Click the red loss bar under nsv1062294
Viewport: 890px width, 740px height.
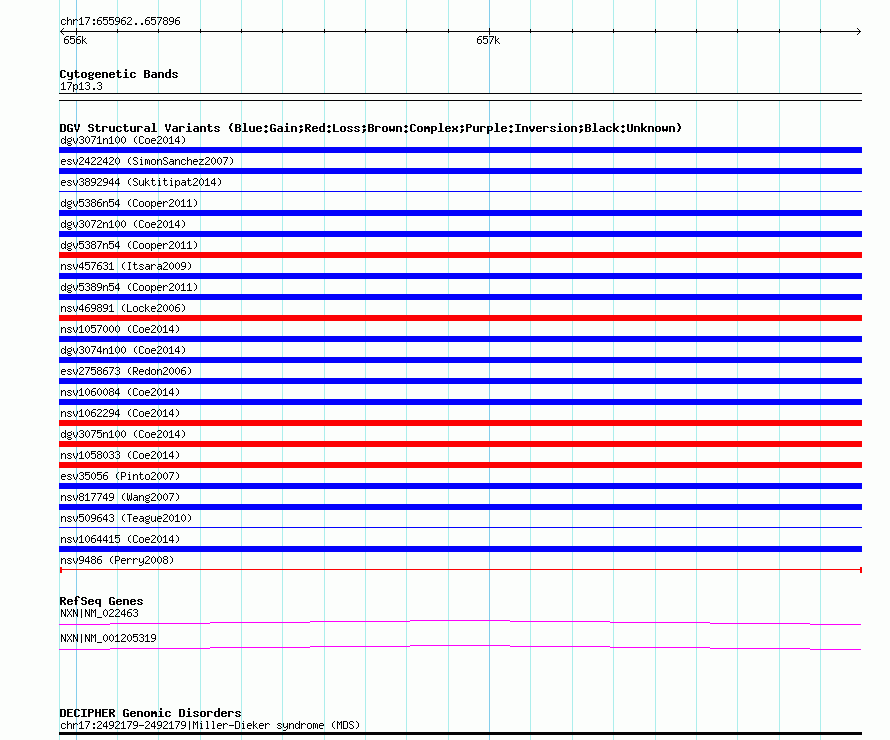460,423
